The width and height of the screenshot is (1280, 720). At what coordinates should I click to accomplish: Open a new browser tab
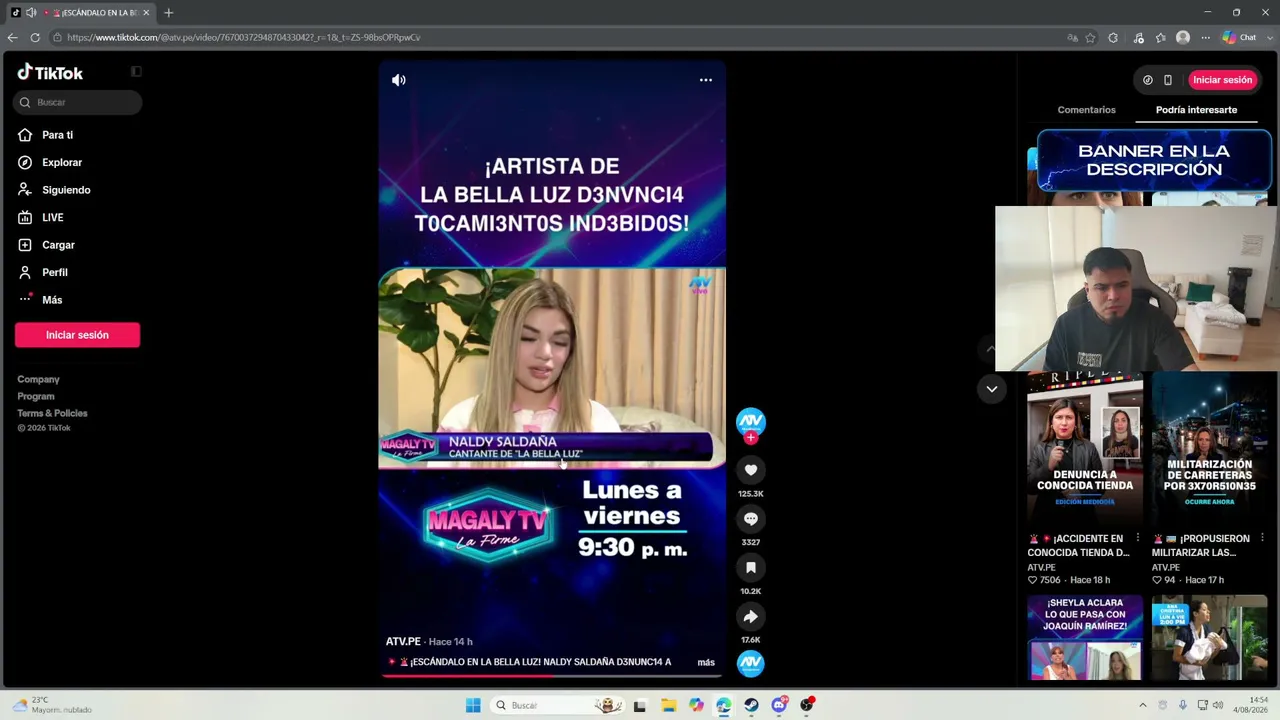point(168,13)
